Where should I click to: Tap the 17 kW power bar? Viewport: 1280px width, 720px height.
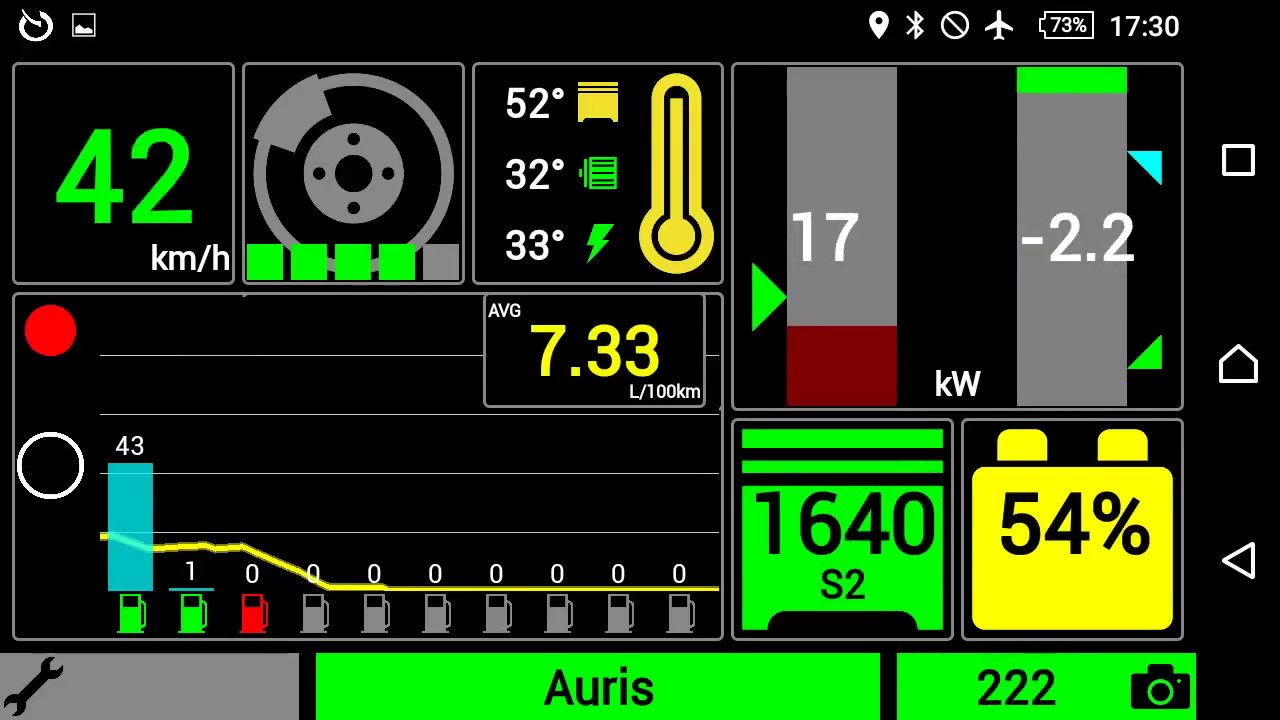click(842, 236)
